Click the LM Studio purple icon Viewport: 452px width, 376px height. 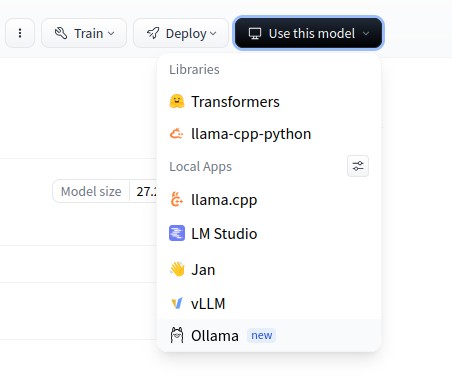(x=177, y=233)
